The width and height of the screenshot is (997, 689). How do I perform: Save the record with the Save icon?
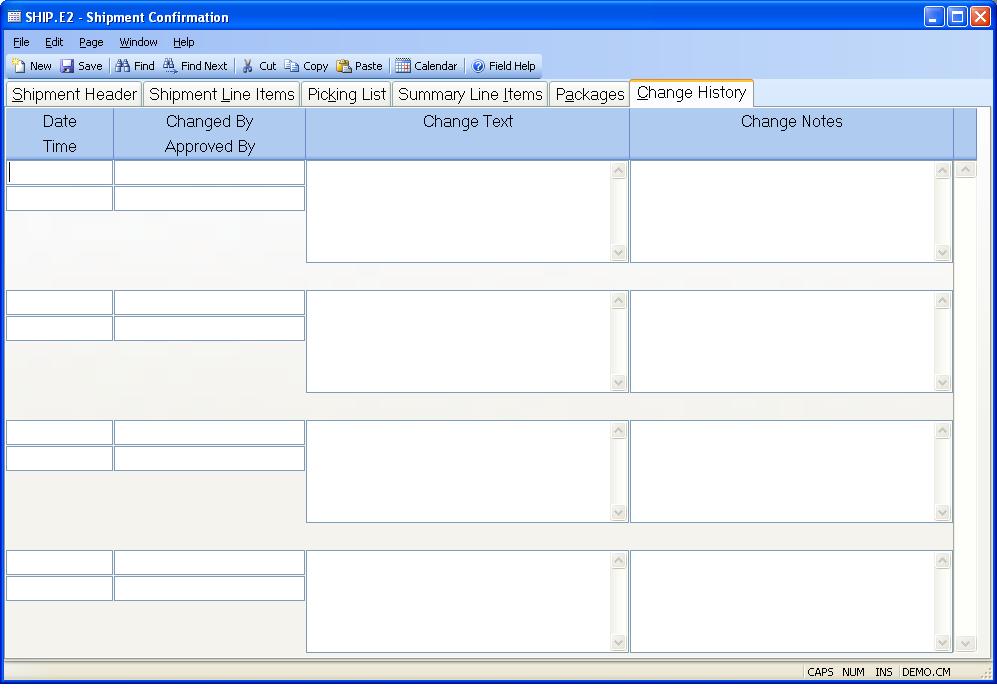pyautogui.click(x=68, y=66)
